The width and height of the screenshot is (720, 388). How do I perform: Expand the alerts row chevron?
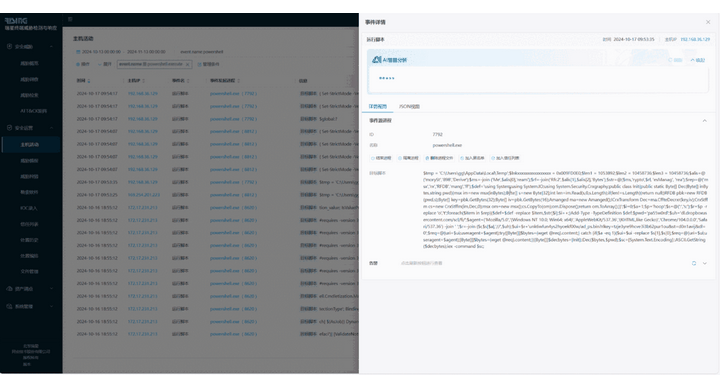pyautogui.click(x=704, y=264)
